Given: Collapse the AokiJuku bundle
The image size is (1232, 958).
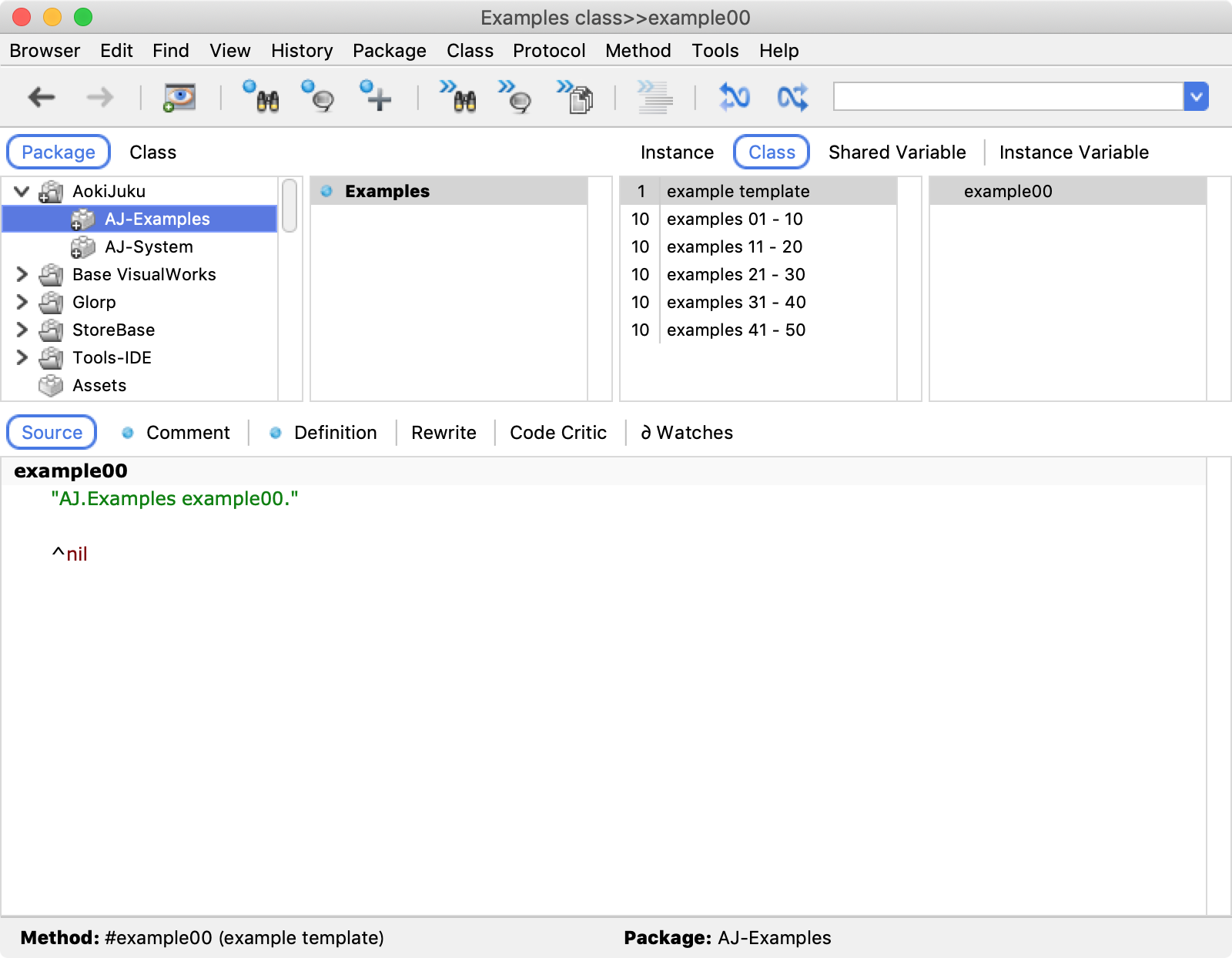Looking at the screenshot, I should [x=22, y=191].
